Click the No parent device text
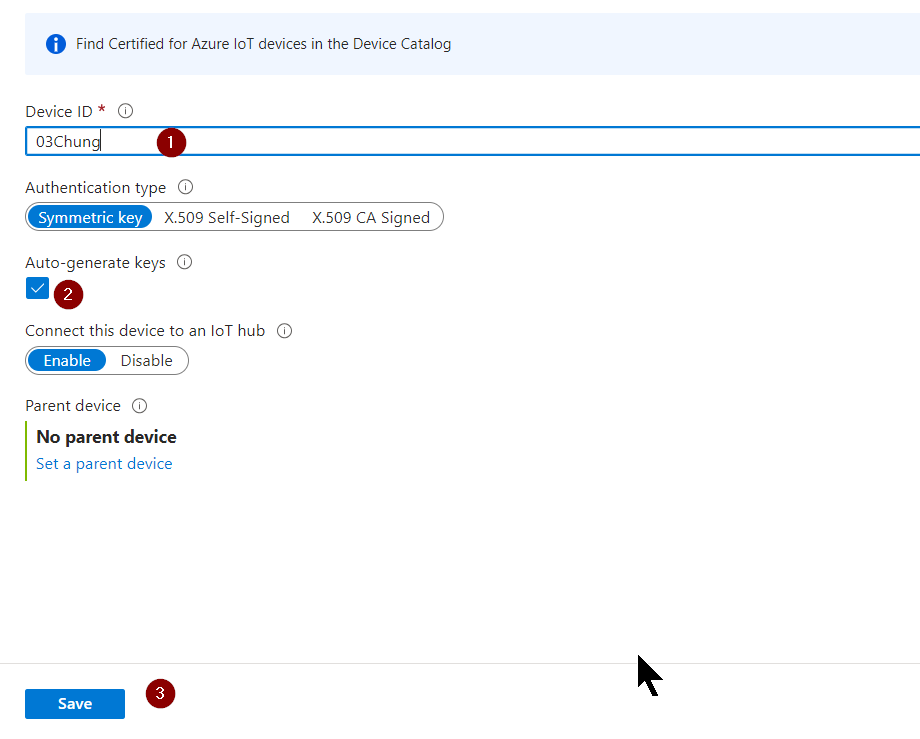The height and width of the screenshot is (739, 920). pos(106,437)
